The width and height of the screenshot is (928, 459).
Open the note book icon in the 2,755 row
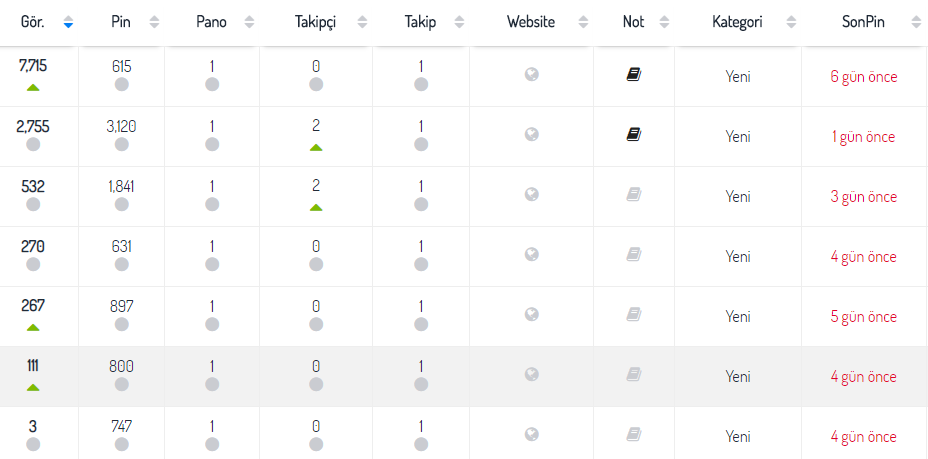(x=633, y=135)
